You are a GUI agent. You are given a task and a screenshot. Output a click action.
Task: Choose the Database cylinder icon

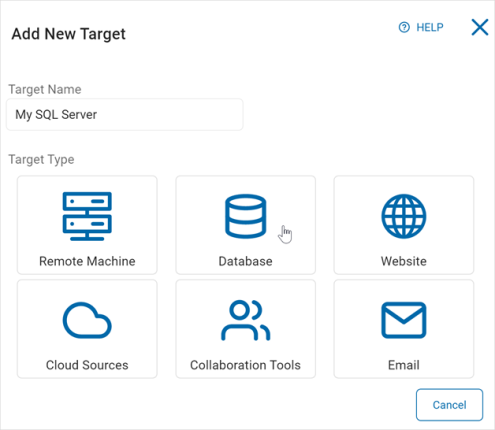(246, 216)
